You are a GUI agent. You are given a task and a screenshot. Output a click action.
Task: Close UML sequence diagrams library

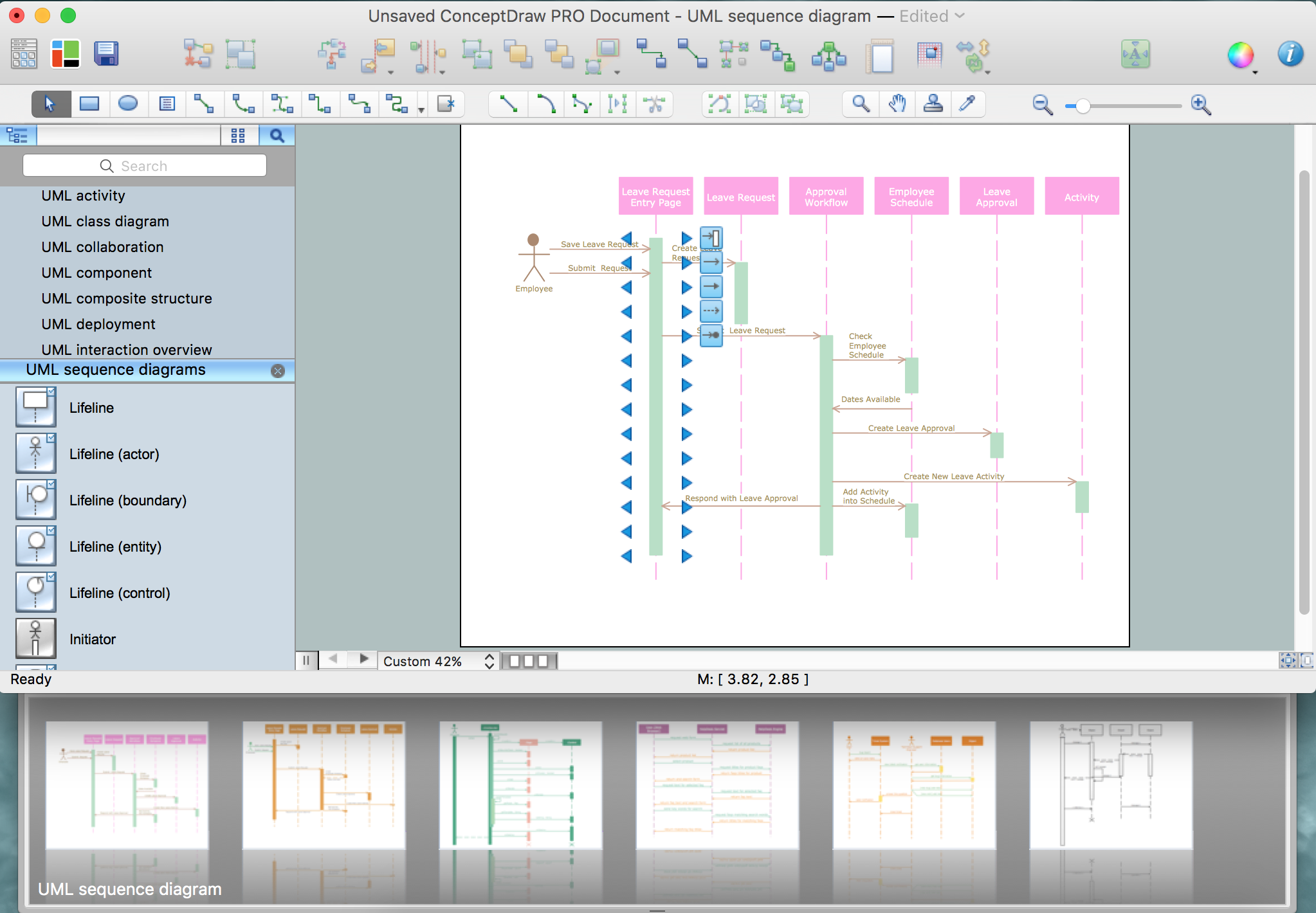pyautogui.click(x=278, y=371)
